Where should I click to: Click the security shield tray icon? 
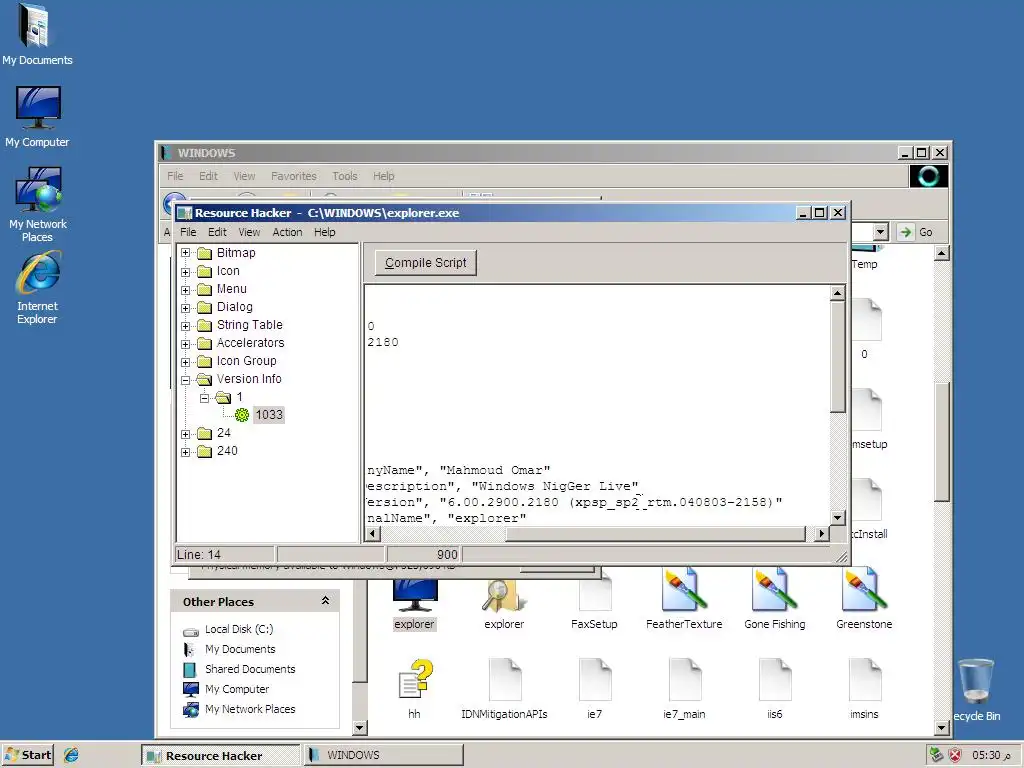click(x=955, y=755)
